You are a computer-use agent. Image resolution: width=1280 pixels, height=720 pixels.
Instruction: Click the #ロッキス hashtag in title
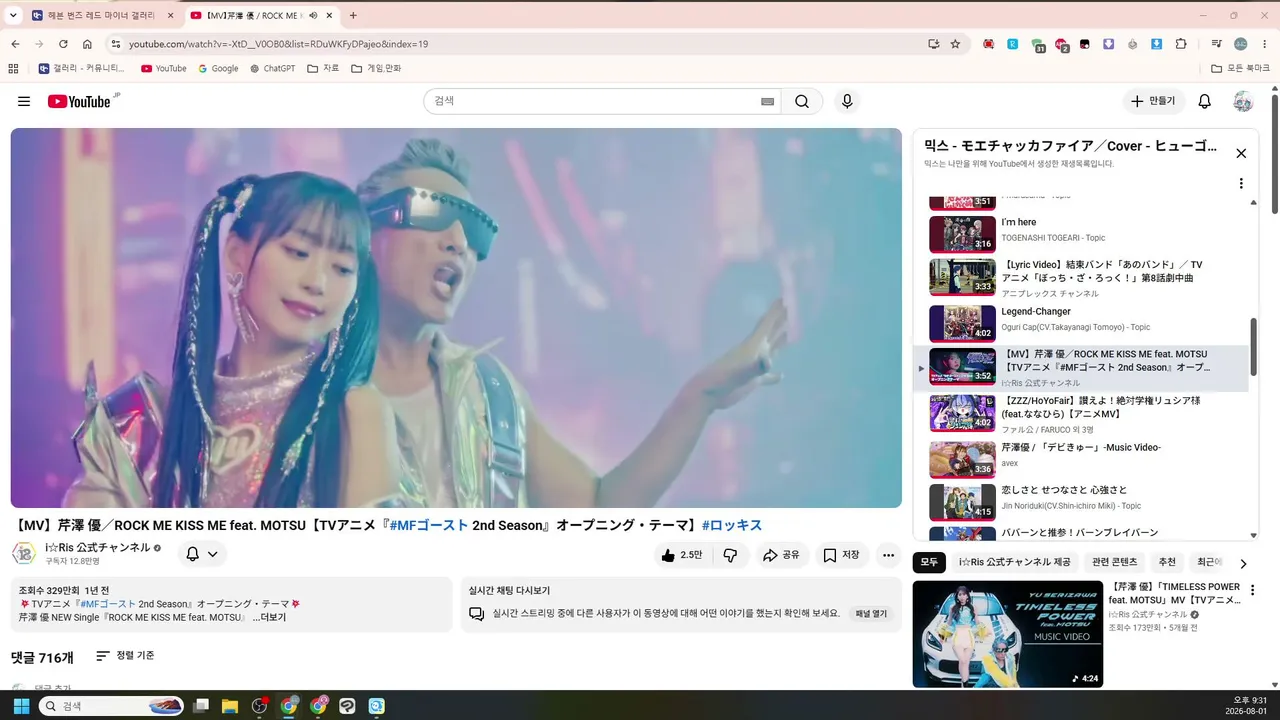pyautogui.click(x=732, y=525)
